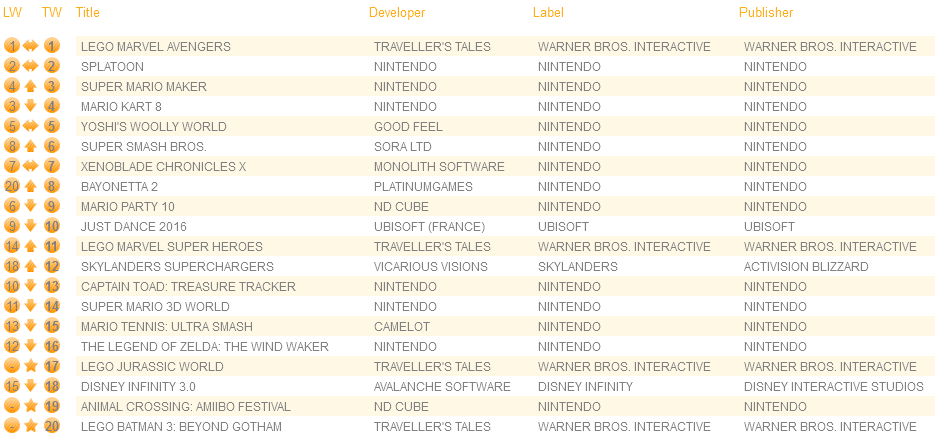Click the Publisher column header
Viewport: 935px width, 439px height.
pyautogui.click(x=766, y=13)
